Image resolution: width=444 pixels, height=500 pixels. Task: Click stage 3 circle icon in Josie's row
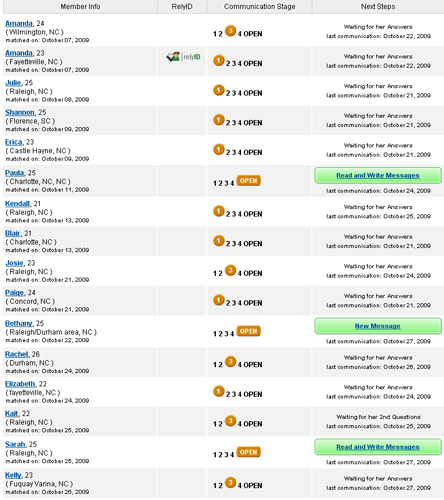point(230,270)
